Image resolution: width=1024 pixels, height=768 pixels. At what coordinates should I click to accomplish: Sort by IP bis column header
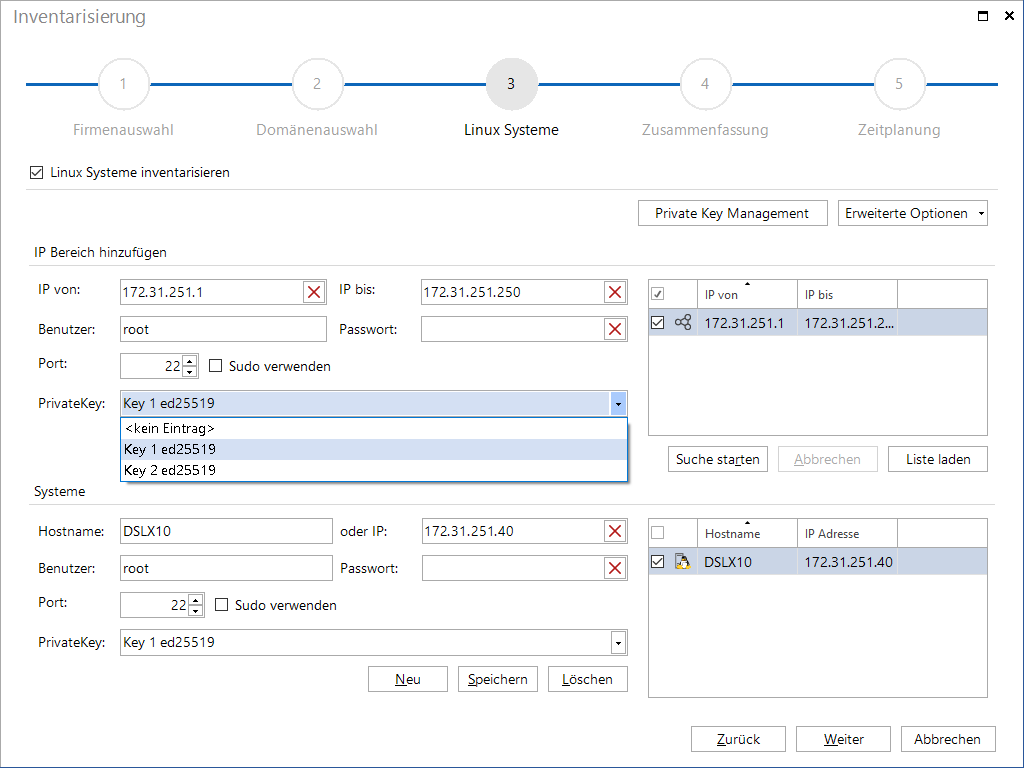tap(847, 295)
